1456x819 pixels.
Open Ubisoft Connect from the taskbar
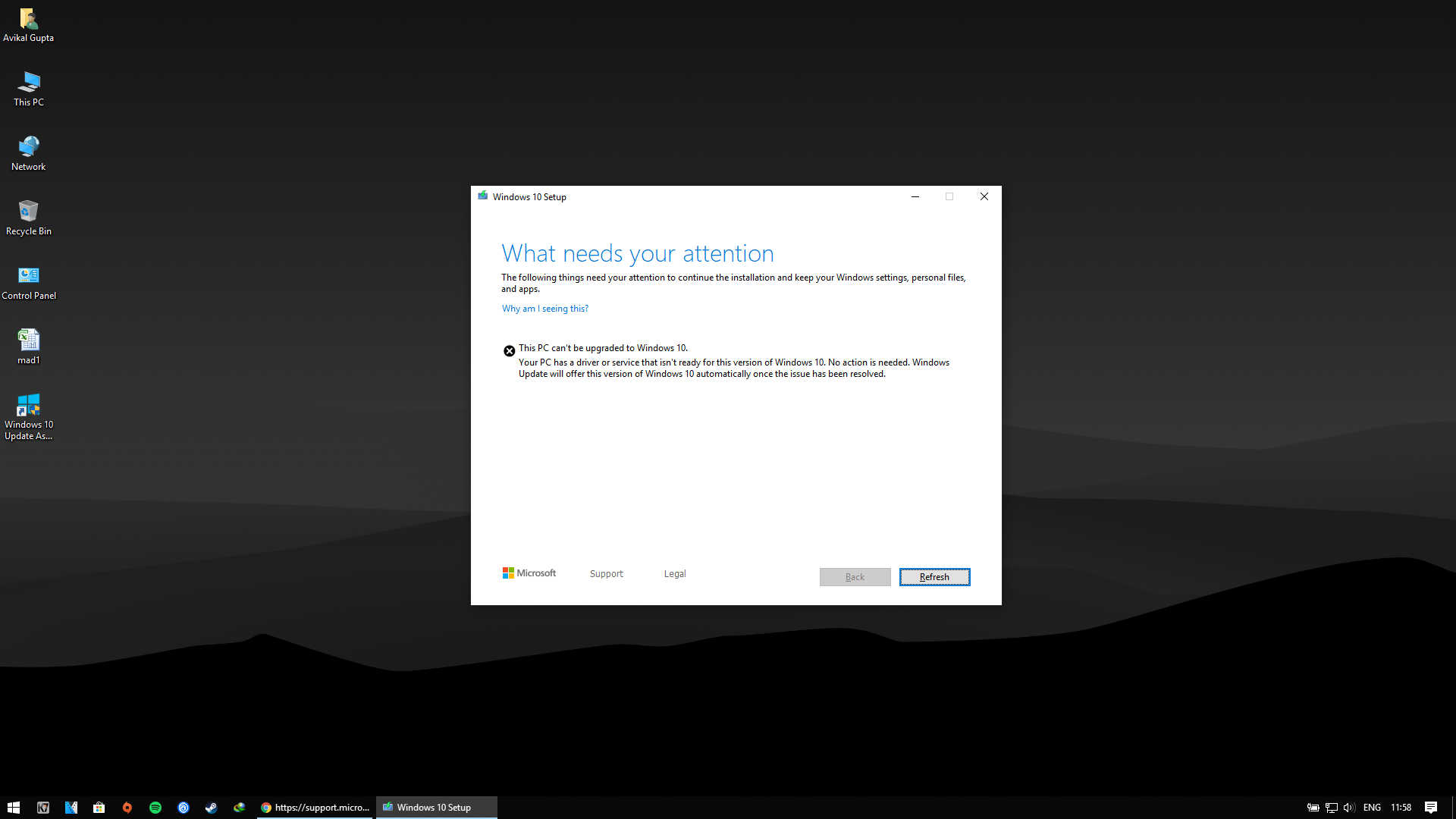[x=184, y=808]
